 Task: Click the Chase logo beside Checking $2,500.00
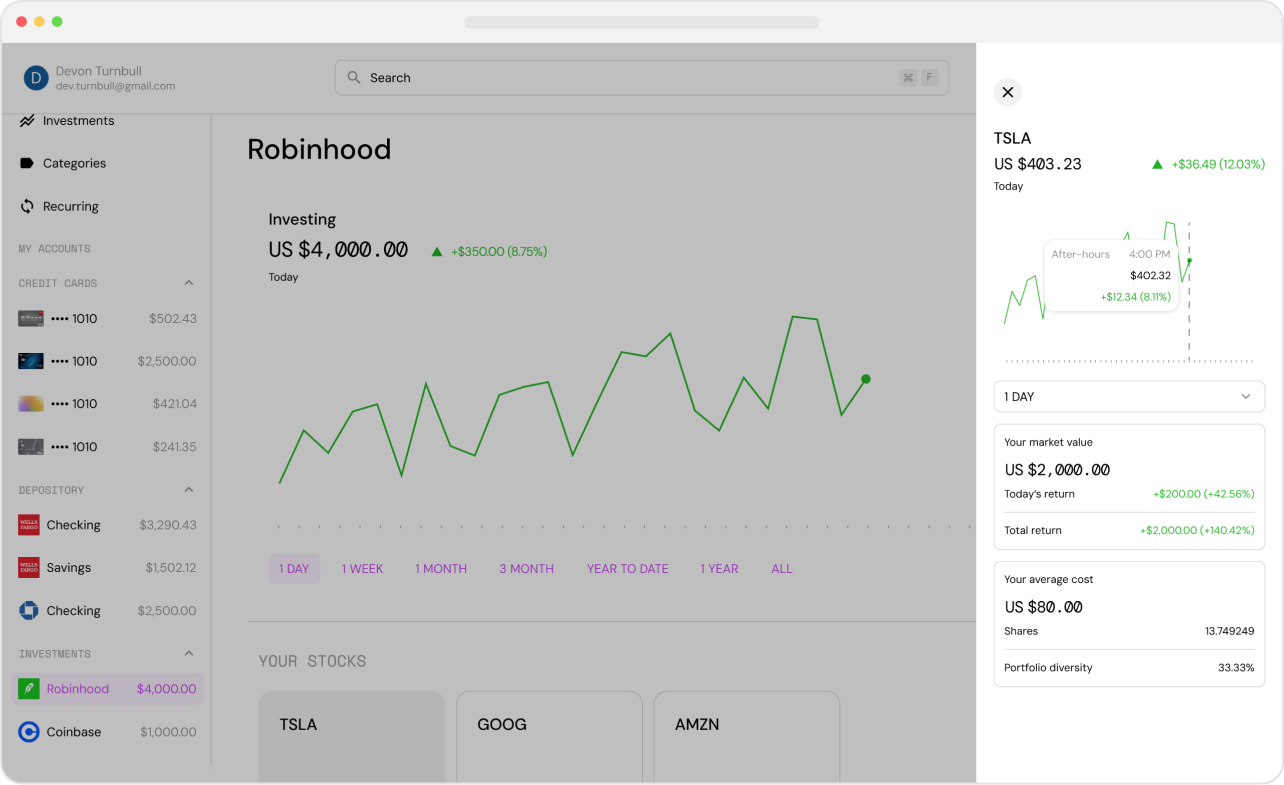click(29, 611)
